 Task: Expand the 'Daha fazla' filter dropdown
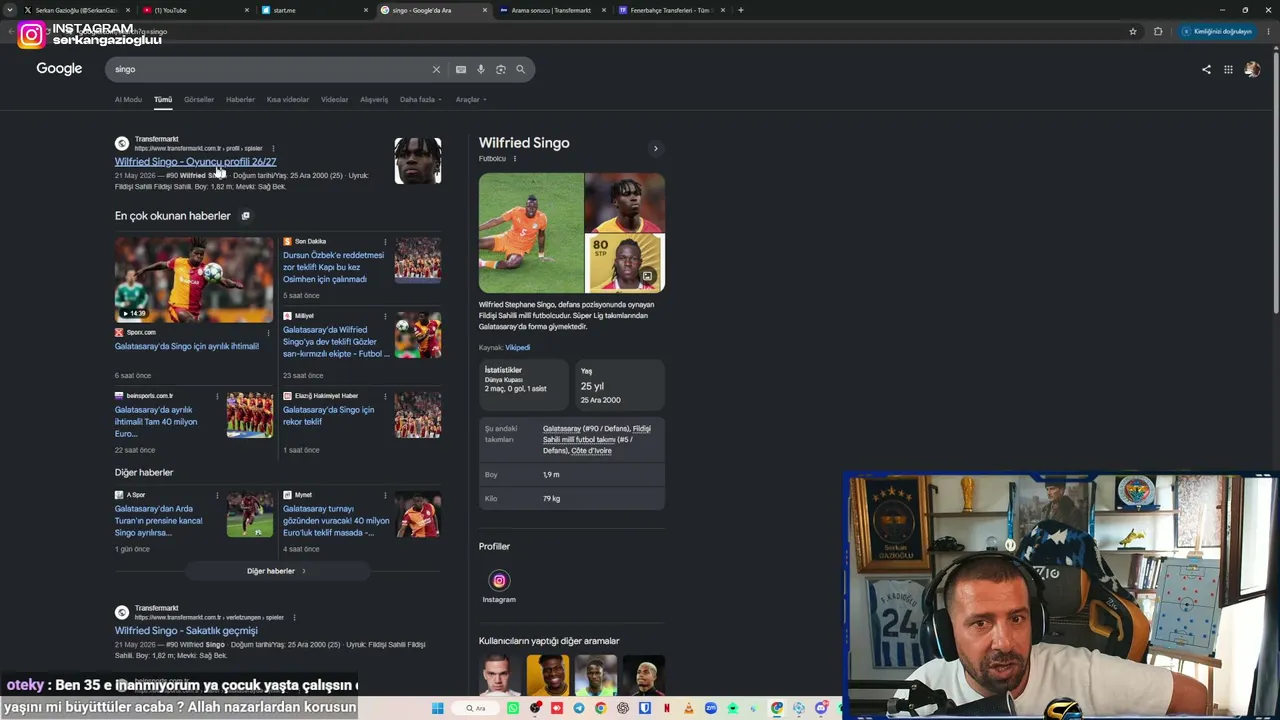(420, 99)
